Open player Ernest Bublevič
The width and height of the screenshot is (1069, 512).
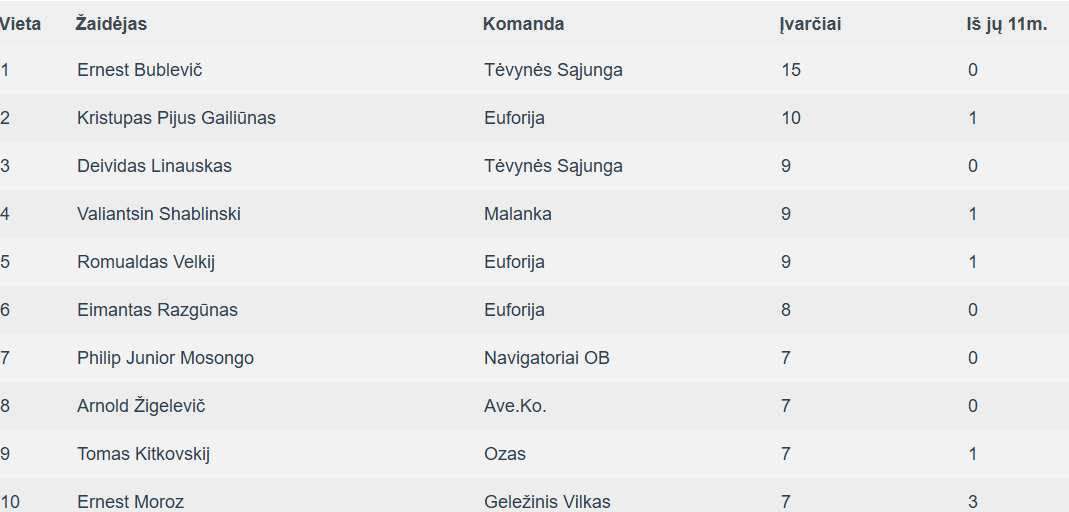coord(140,70)
